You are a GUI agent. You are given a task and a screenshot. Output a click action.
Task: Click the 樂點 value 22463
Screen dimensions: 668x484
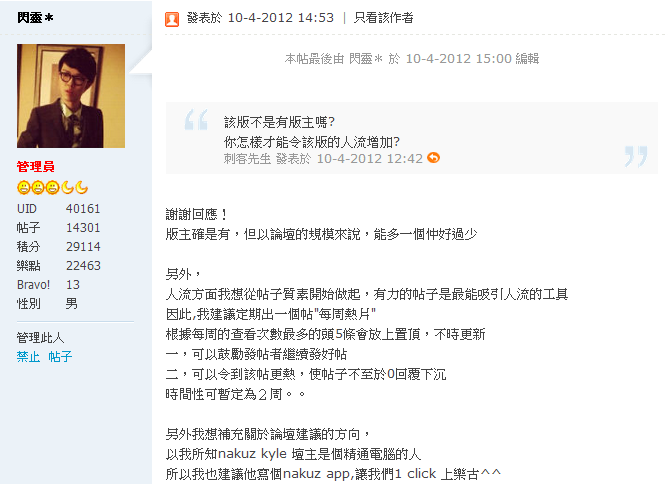[x=83, y=266]
